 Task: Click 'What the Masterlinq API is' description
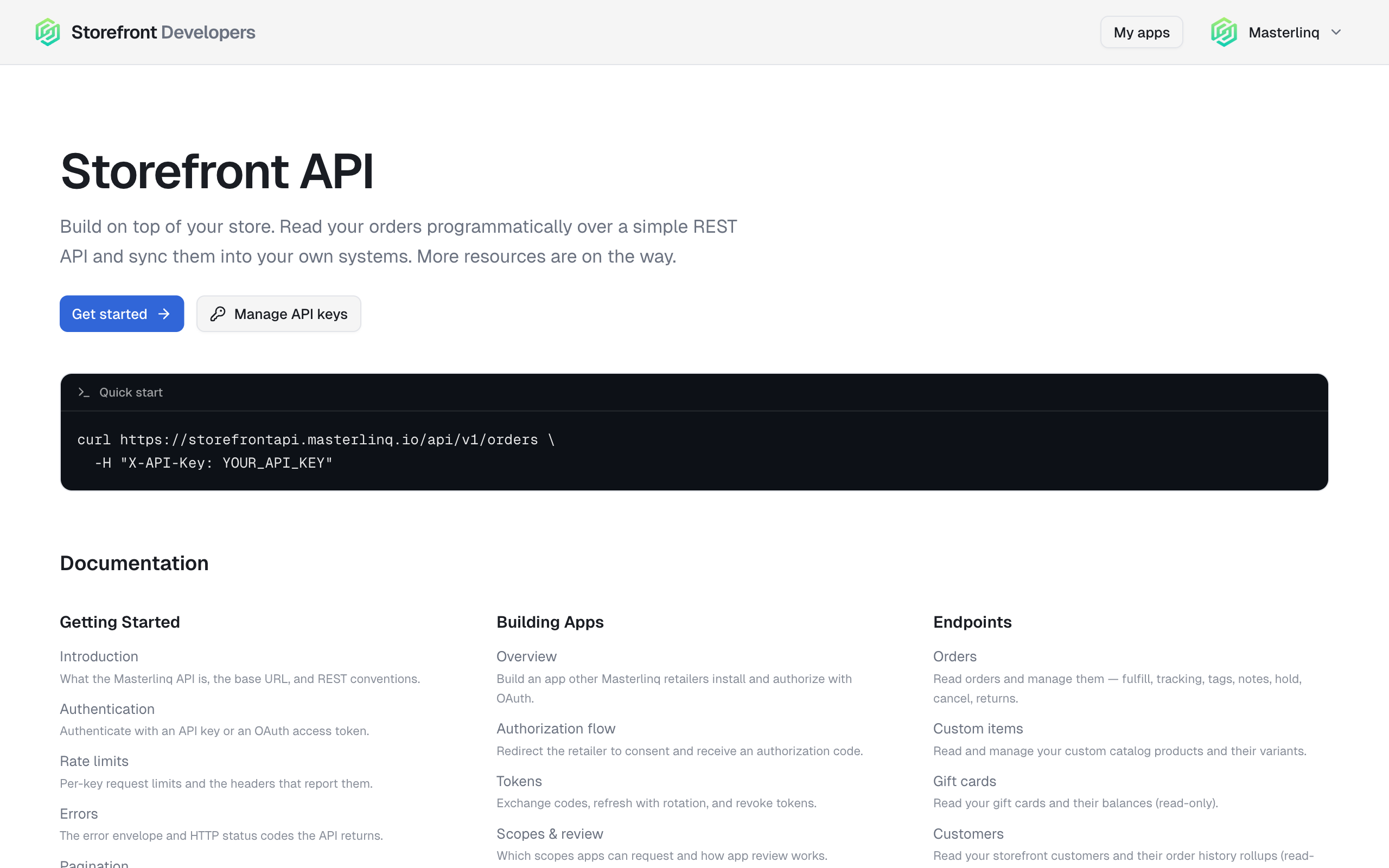239,679
